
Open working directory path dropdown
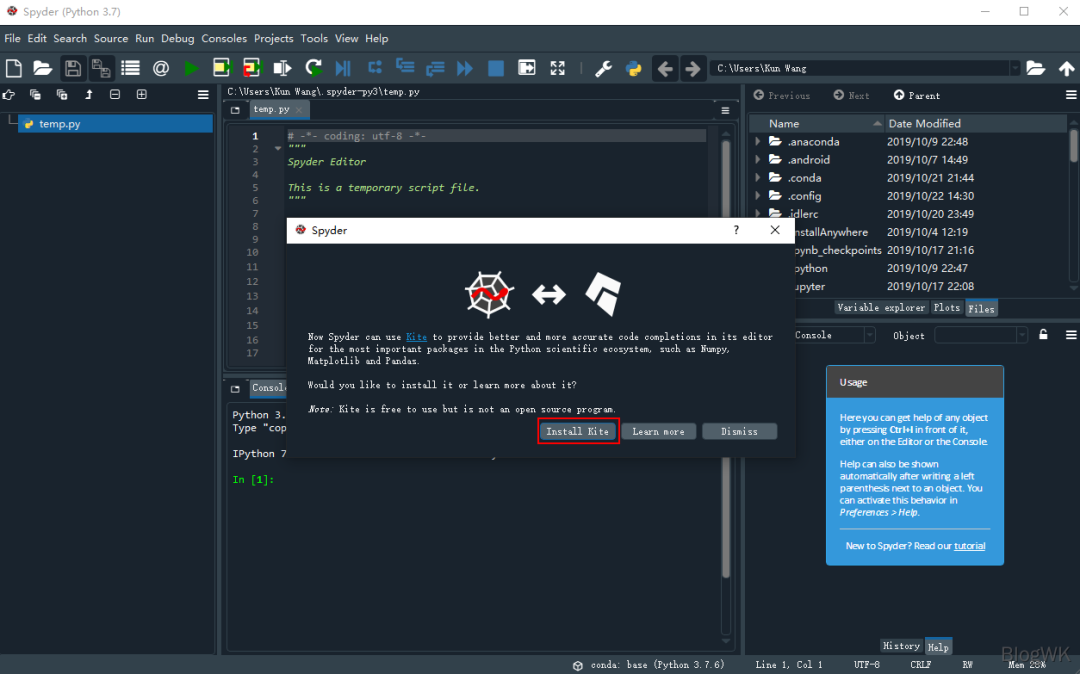tap(1015, 68)
